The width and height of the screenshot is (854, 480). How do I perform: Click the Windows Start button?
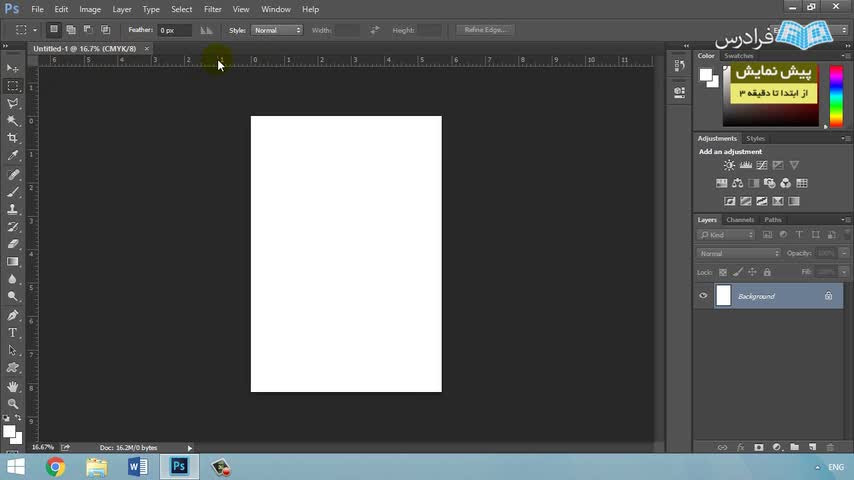click(16, 467)
